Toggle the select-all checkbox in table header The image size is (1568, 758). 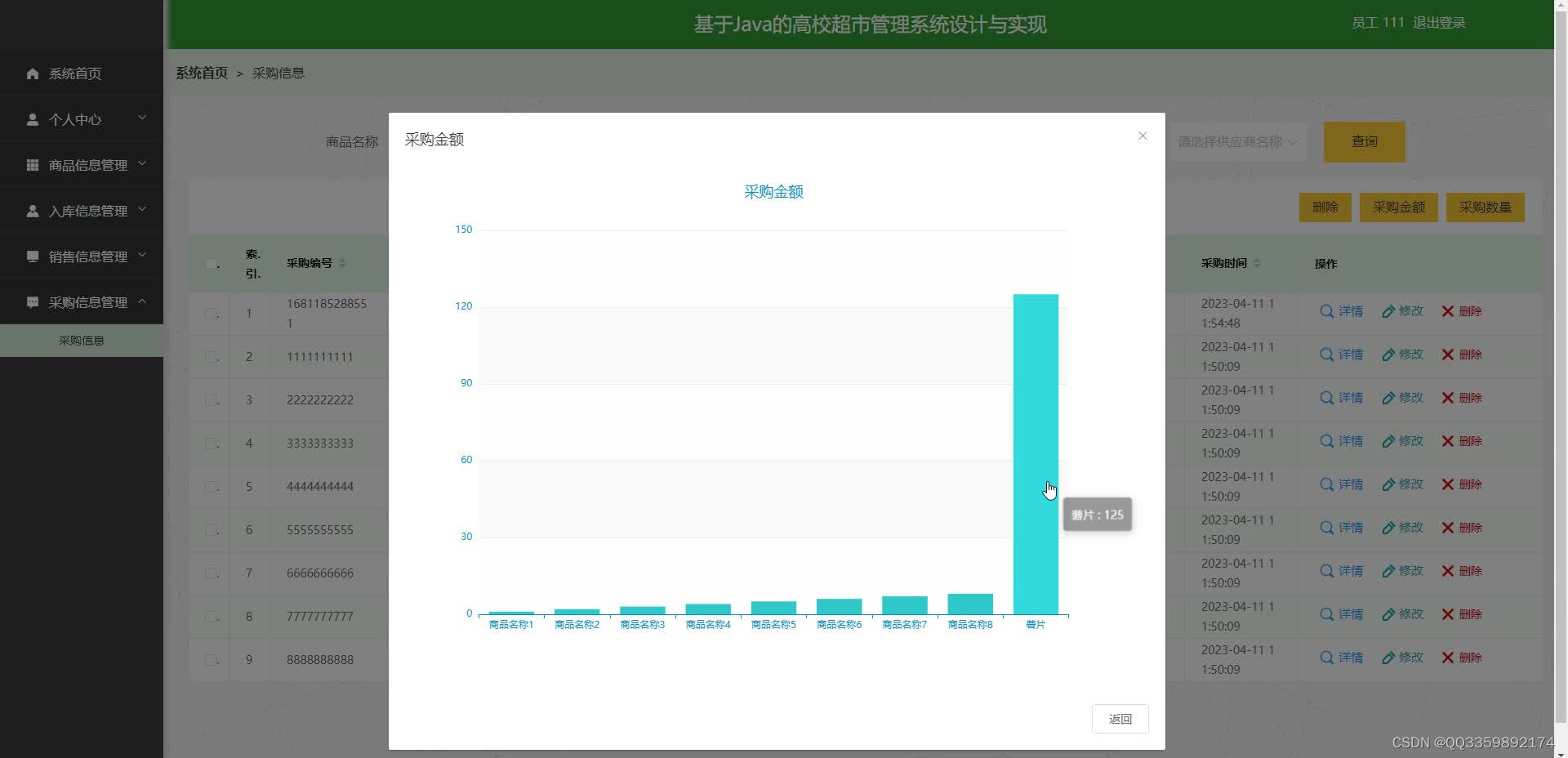pyautogui.click(x=211, y=264)
